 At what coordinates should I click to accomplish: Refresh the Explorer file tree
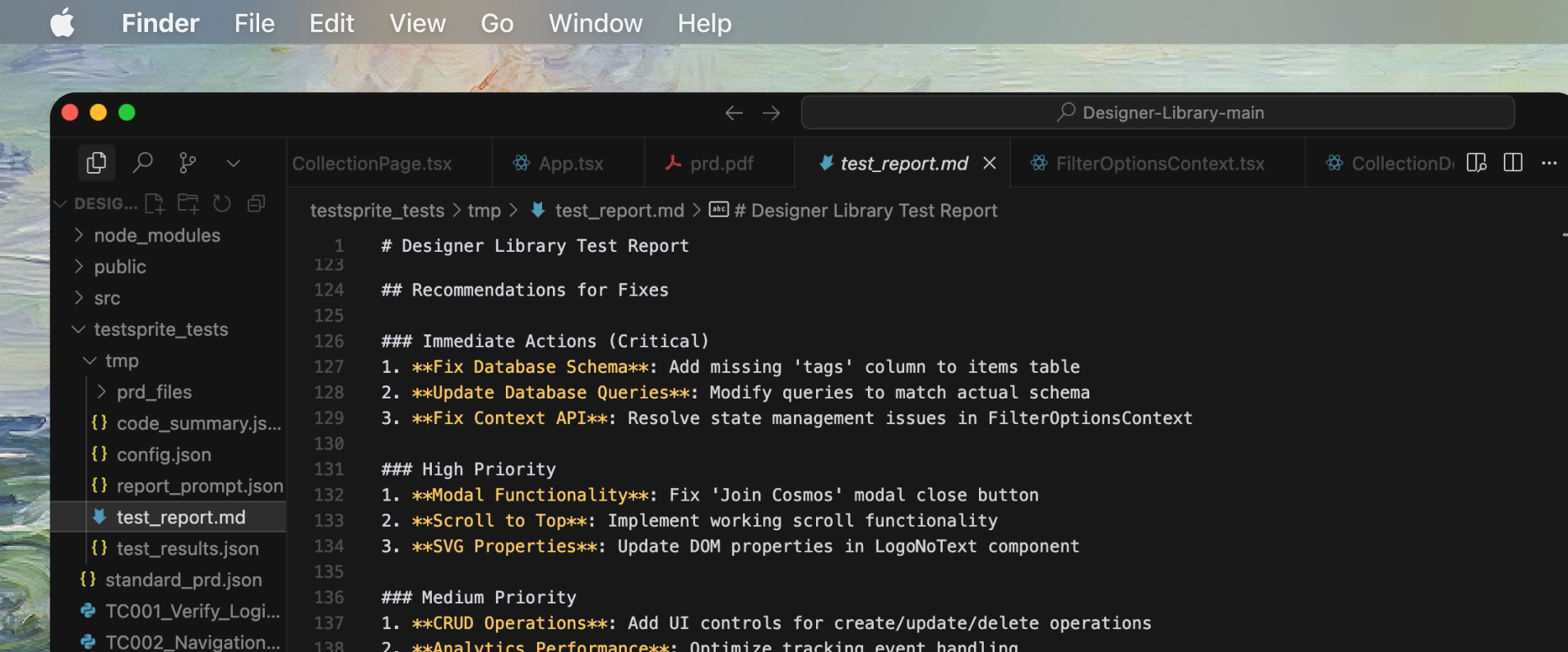222,203
